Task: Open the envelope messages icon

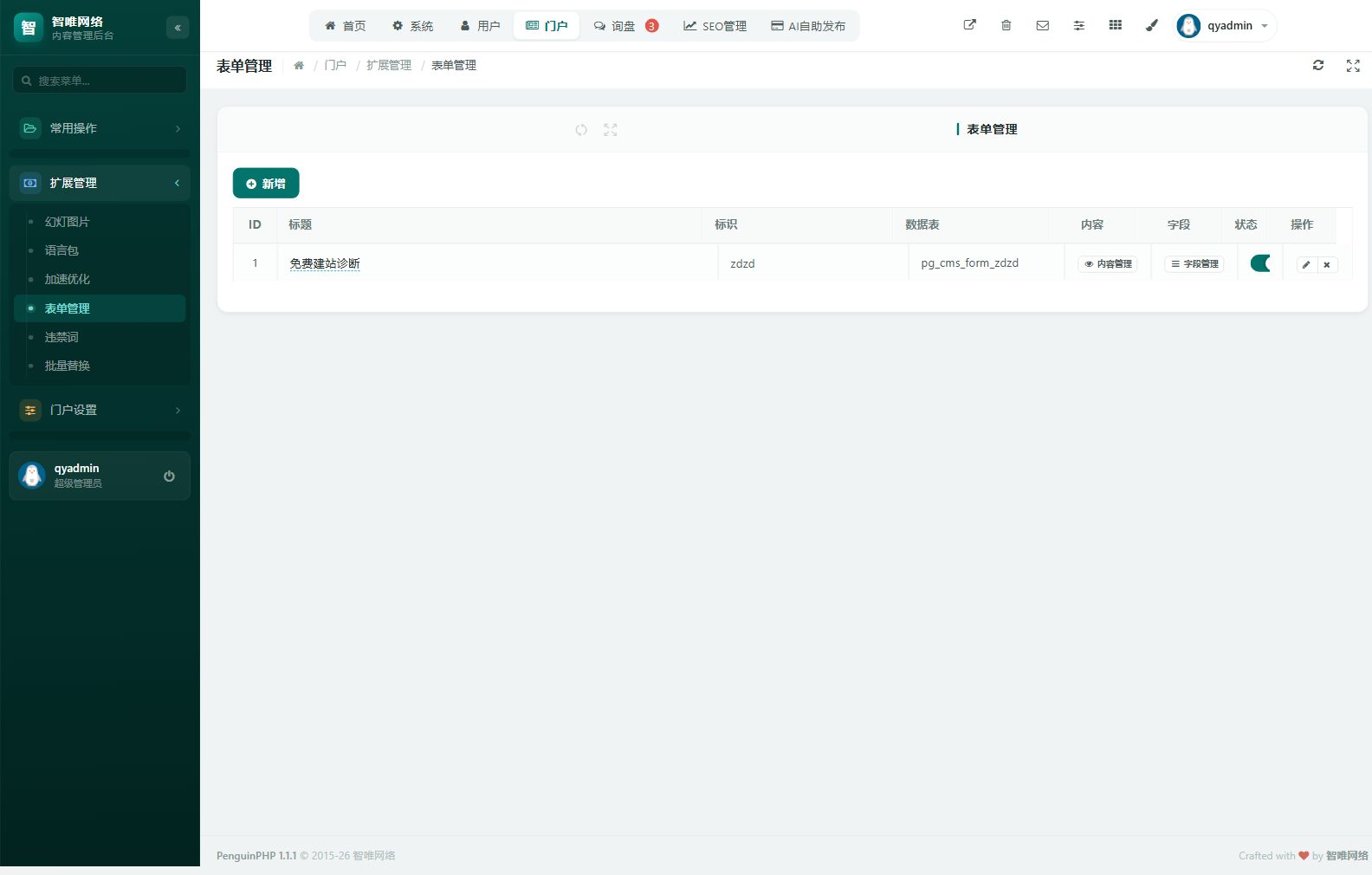Action: click(1043, 25)
